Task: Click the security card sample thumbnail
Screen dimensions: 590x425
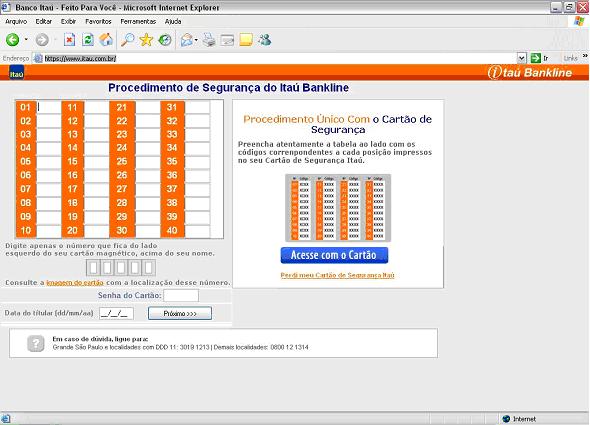Action: 338,208
